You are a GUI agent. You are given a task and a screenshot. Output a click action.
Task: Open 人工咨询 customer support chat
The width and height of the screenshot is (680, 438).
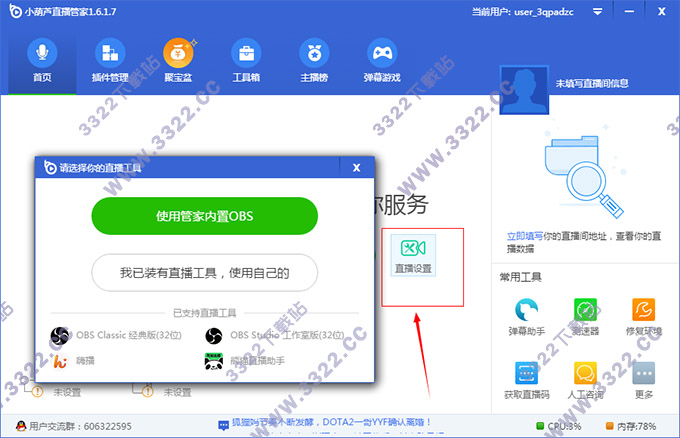(586, 380)
